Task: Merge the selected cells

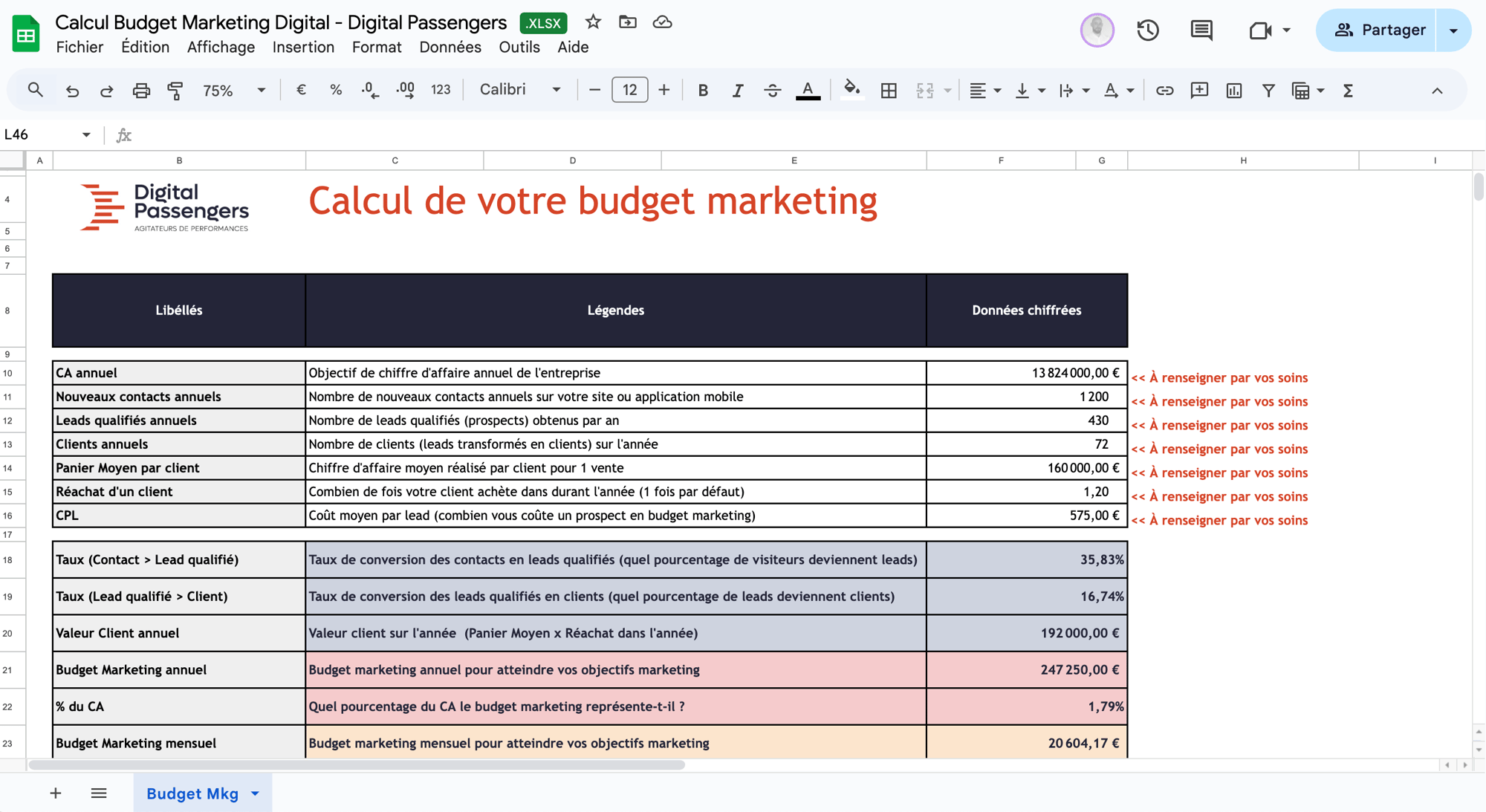Action: click(x=925, y=90)
